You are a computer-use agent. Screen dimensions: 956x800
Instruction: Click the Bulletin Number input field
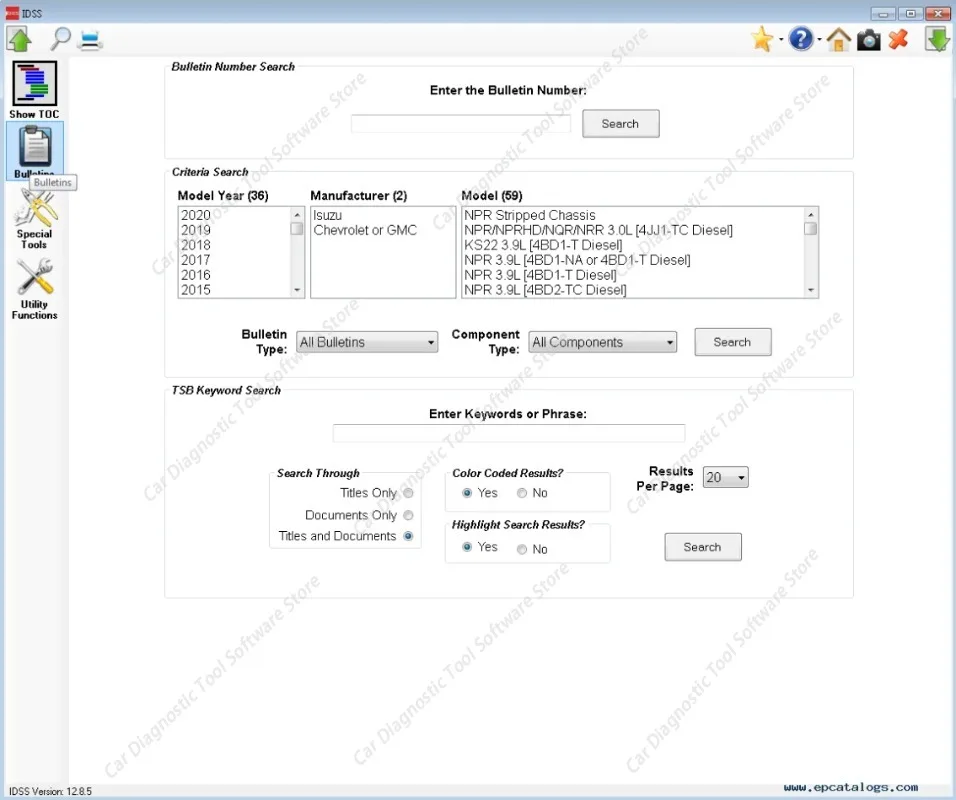point(461,124)
